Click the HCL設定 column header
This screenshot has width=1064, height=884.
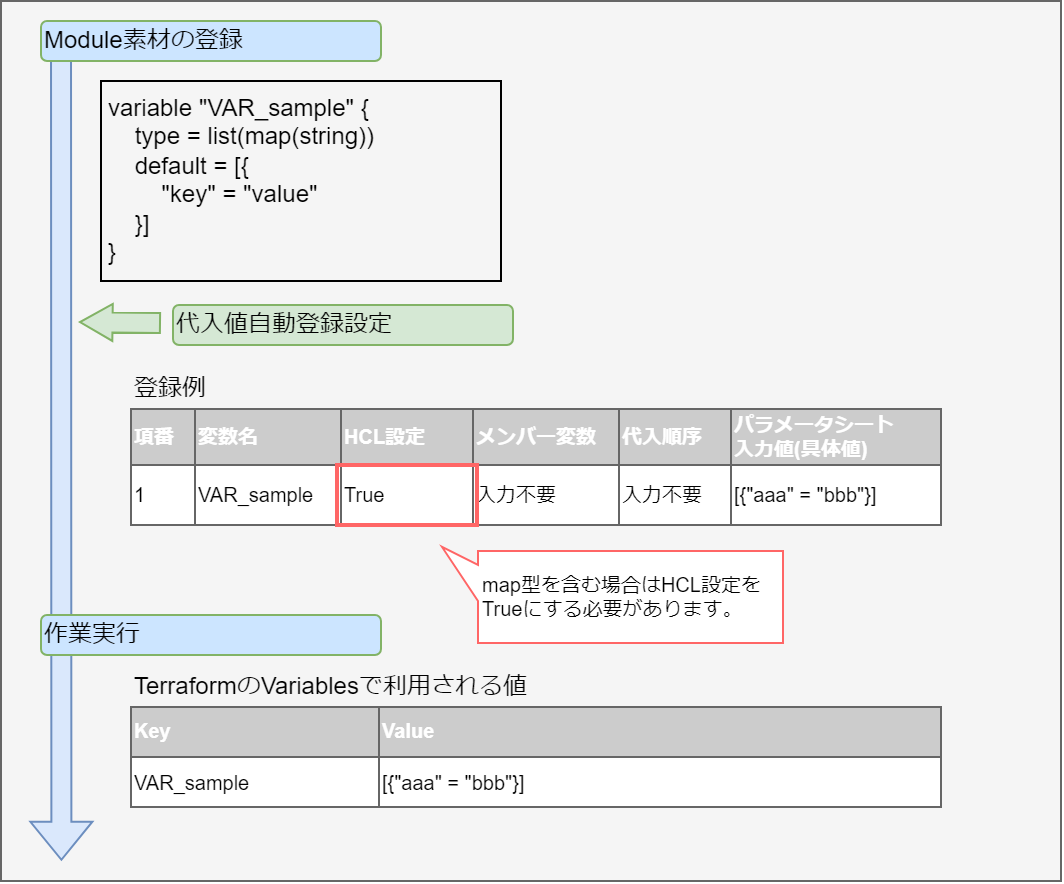tap(406, 437)
